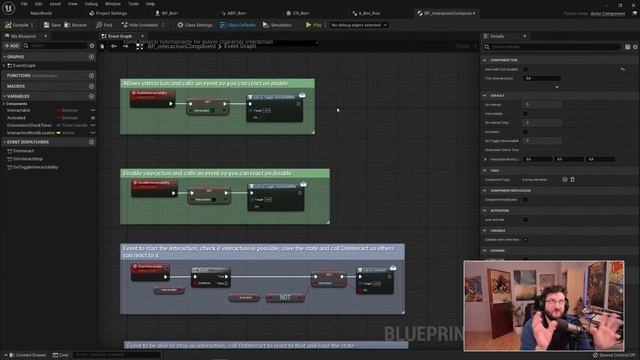This screenshot has width=640, height=360.
Task: Toggle visibility eye for Activated variable
Action: click(x=93, y=118)
